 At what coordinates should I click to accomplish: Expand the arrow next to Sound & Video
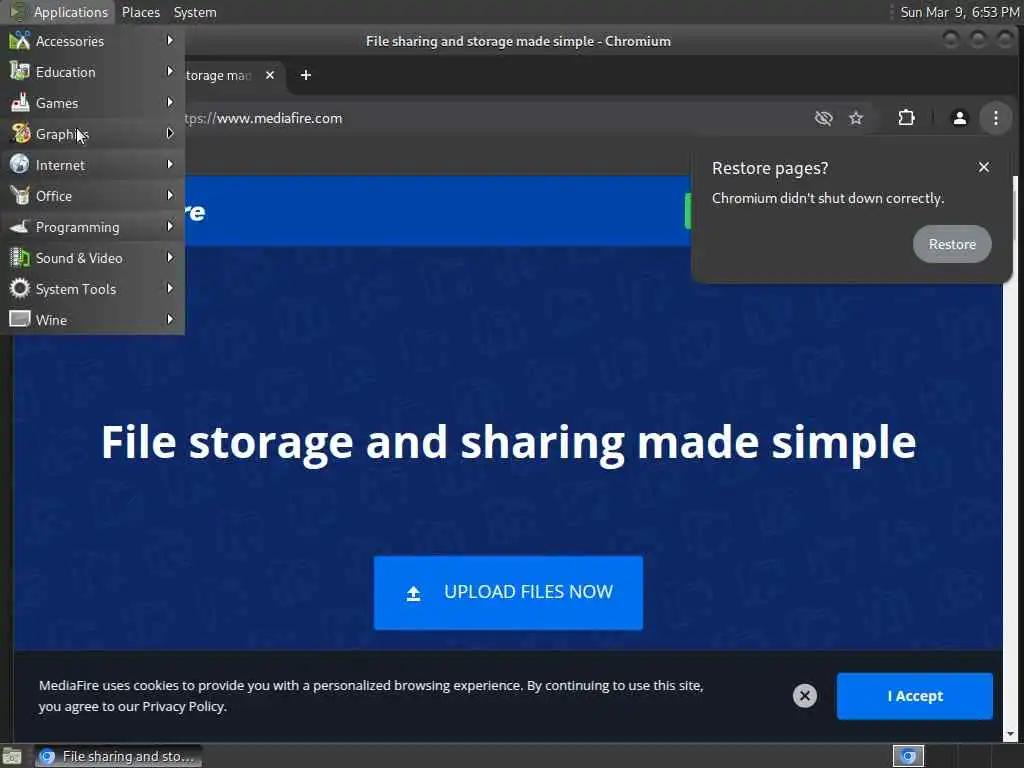(170, 257)
